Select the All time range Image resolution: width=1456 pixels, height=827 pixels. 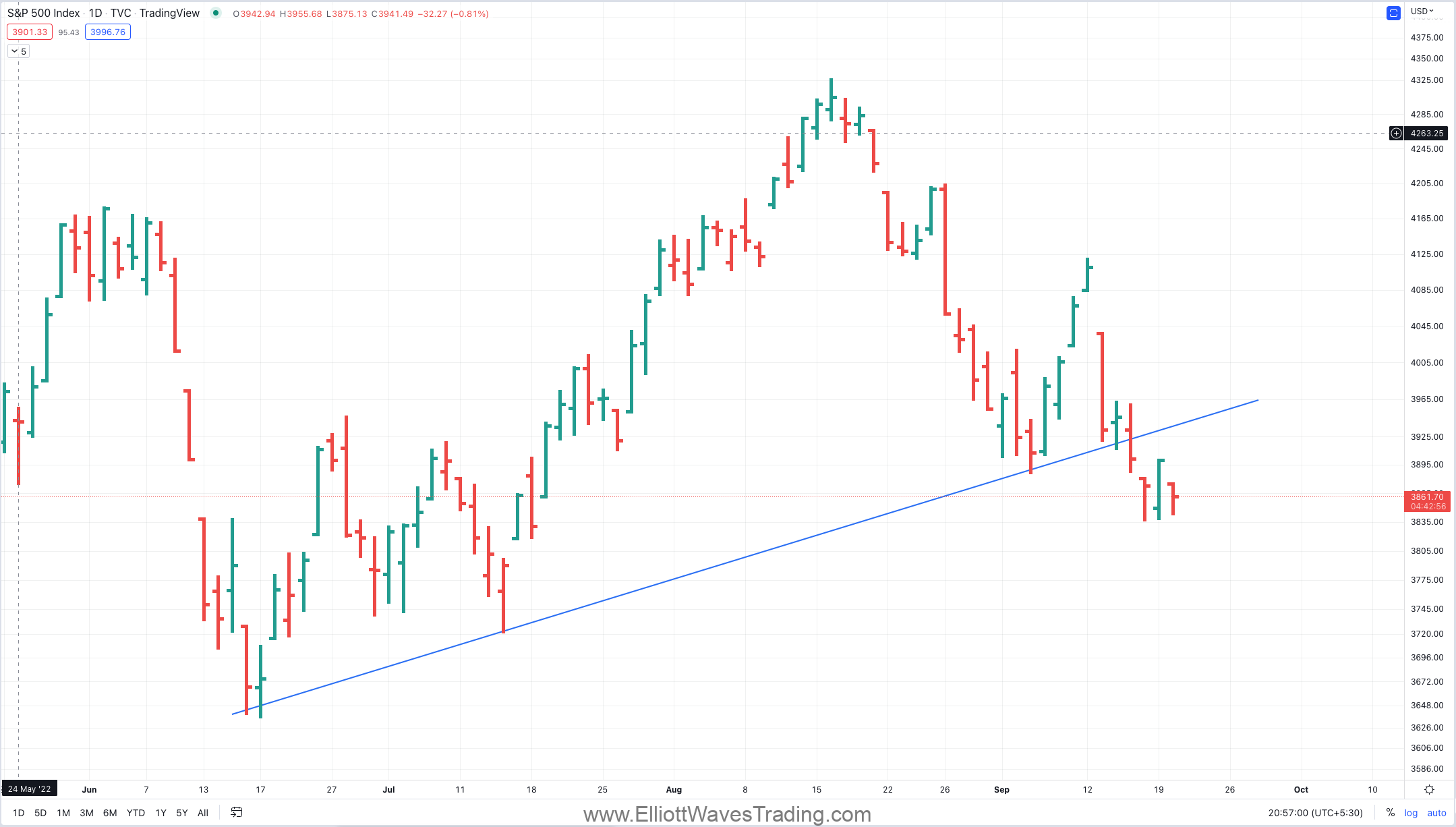click(x=203, y=813)
